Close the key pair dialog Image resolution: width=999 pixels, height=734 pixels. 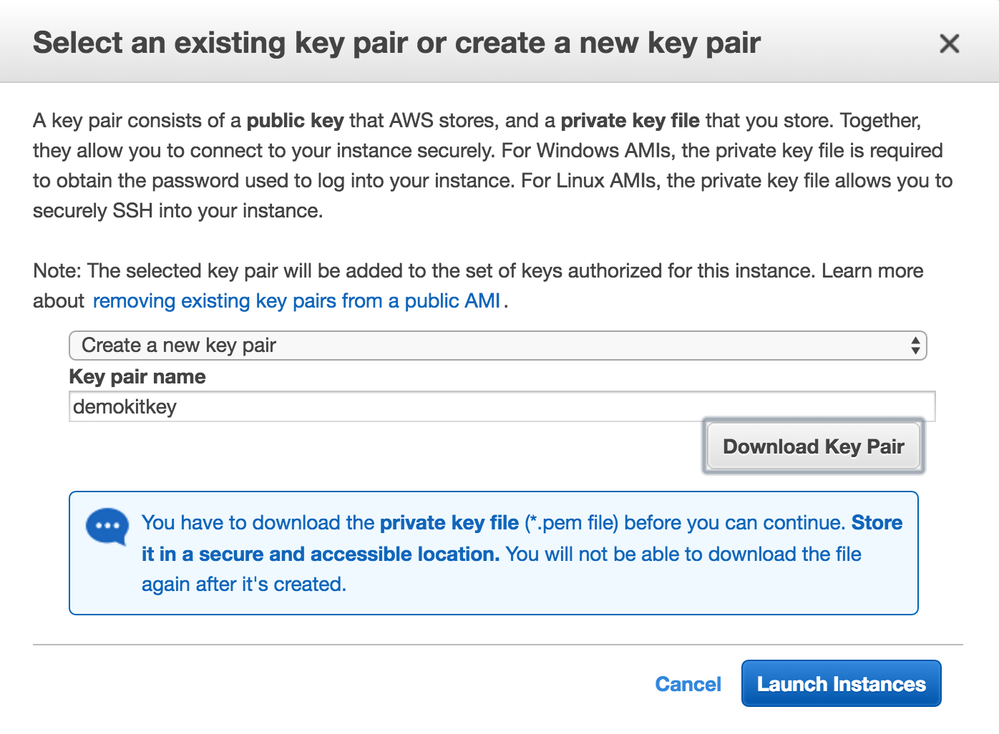tap(949, 43)
